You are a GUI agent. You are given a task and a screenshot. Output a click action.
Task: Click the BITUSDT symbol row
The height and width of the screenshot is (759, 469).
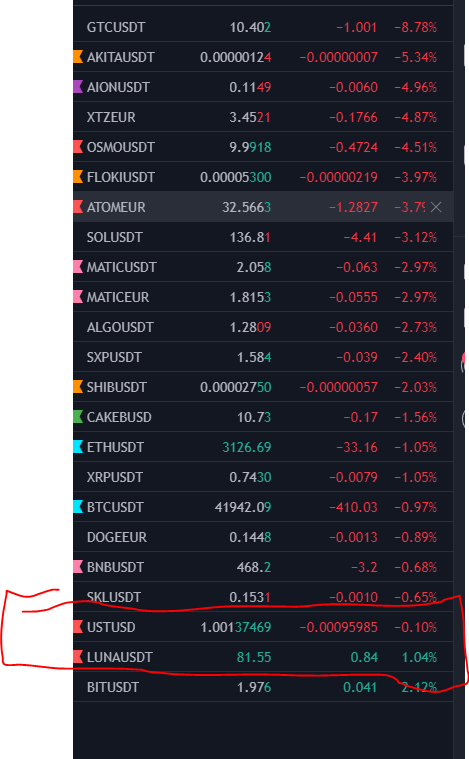pyautogui.click(x=263, y=687)
